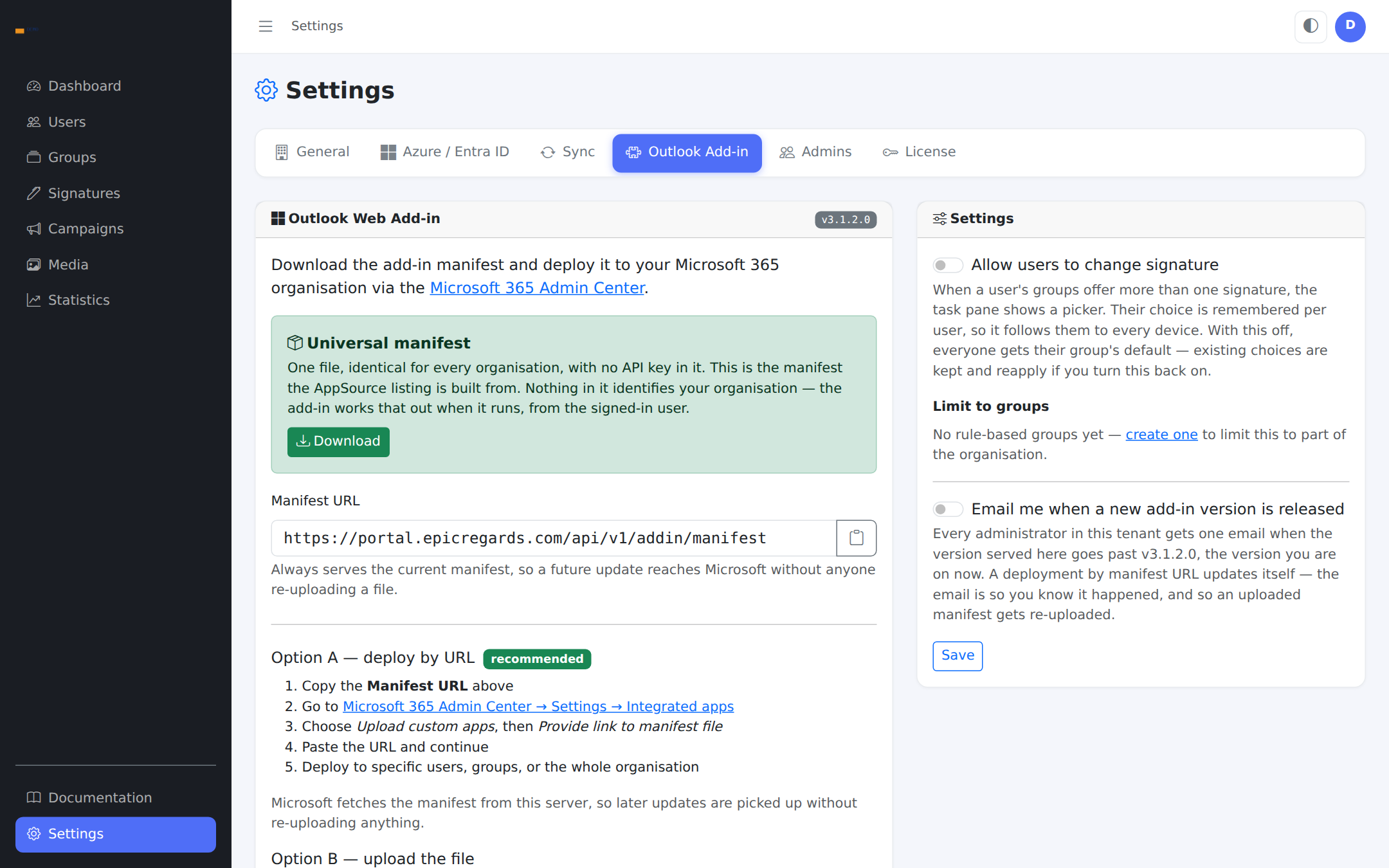1389x868 pixels.
Task: Save the add-in settings
Action: click(x=958, y=656)
